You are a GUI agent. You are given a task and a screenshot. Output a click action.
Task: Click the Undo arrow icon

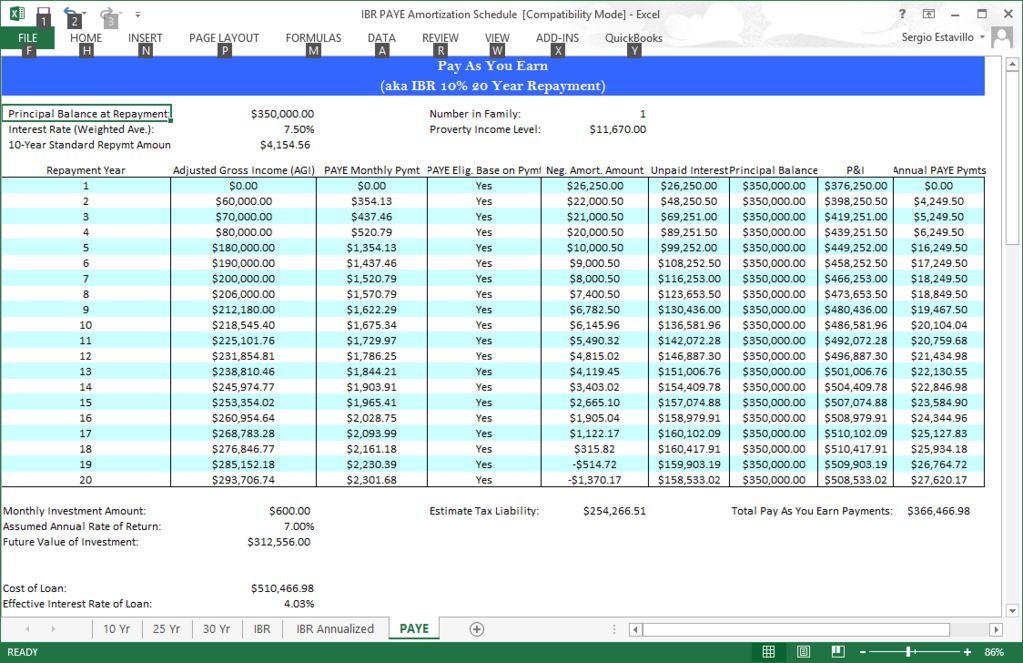tap(71, 15)
